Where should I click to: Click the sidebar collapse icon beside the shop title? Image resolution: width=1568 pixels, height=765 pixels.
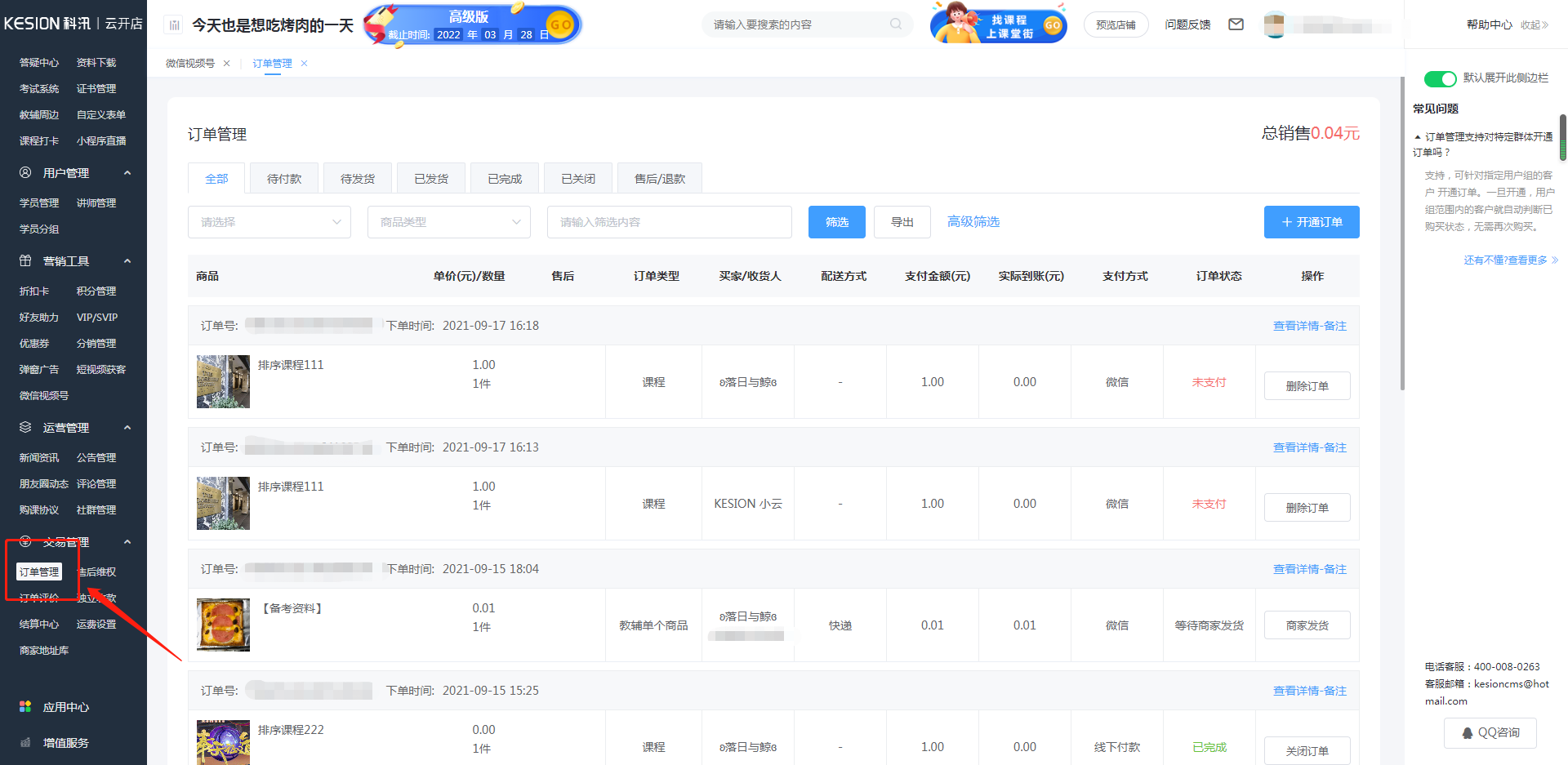coord(174,25)
